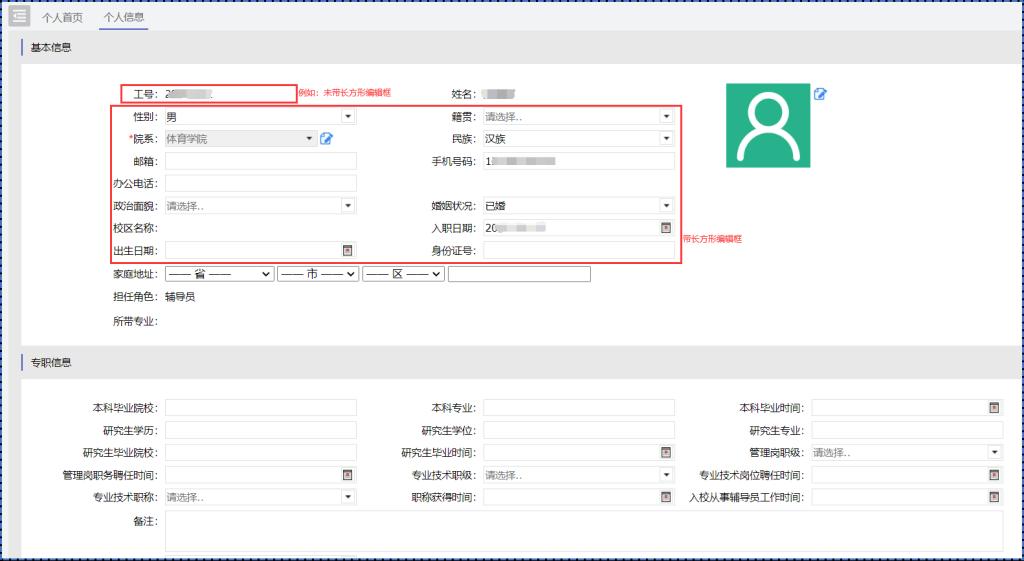1024x561 pixels.
Task: Click calendar icon in 研究生毕业时间 field
Action: click(x=666, y=453)
